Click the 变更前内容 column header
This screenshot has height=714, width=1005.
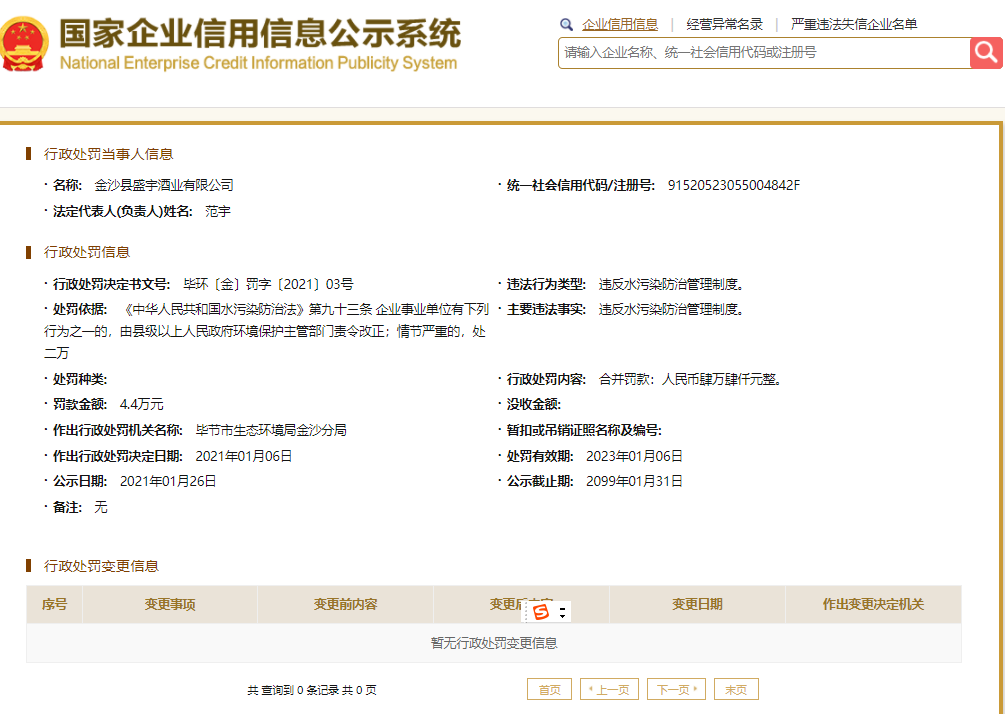click(345, 604)
